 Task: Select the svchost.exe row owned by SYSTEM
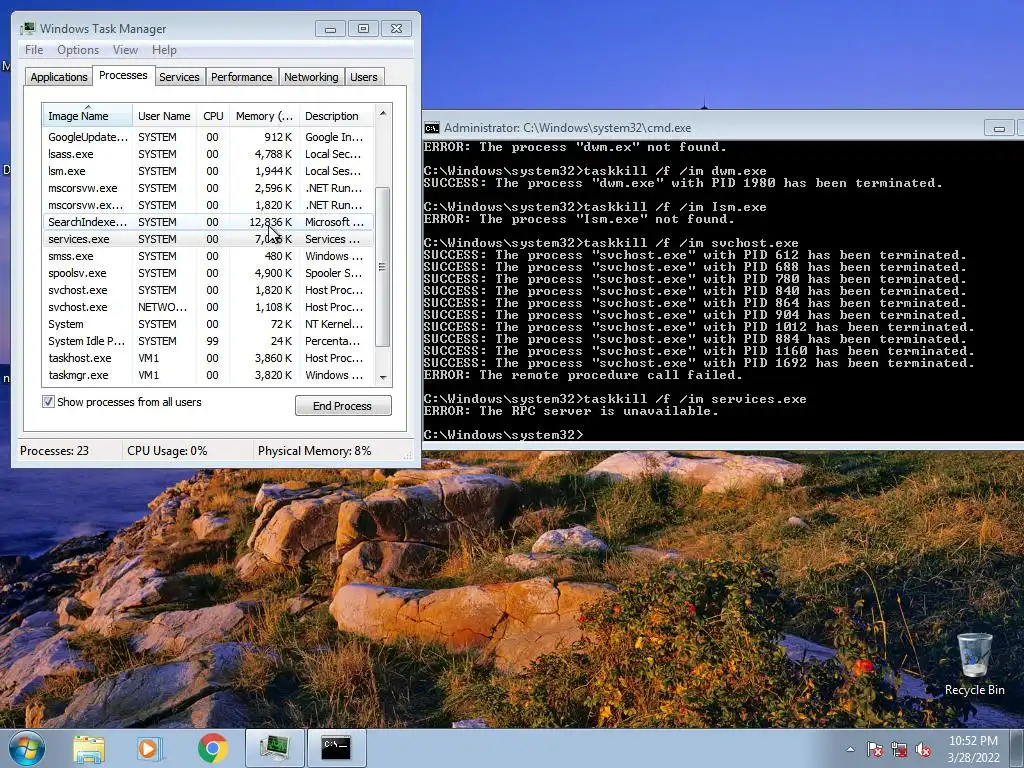pos(208,290)
